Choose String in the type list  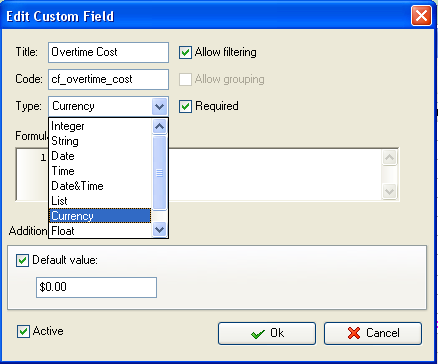click(100, 141)
